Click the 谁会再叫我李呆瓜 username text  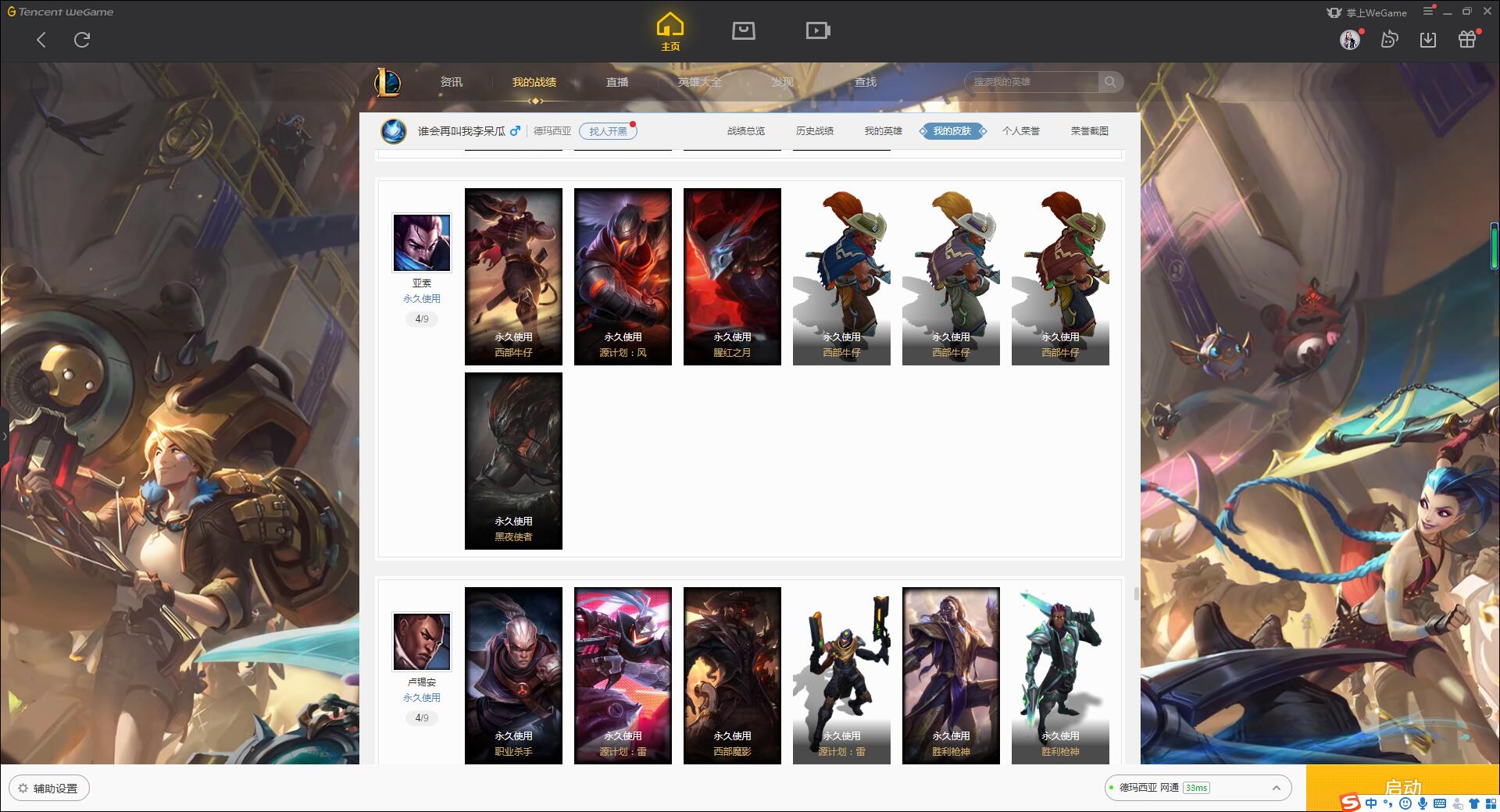click(x=461, y=131)
